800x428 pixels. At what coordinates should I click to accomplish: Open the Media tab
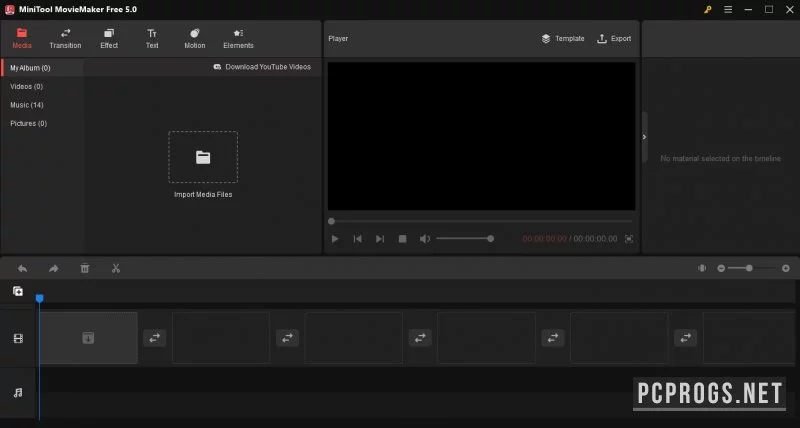click(22, 39)
